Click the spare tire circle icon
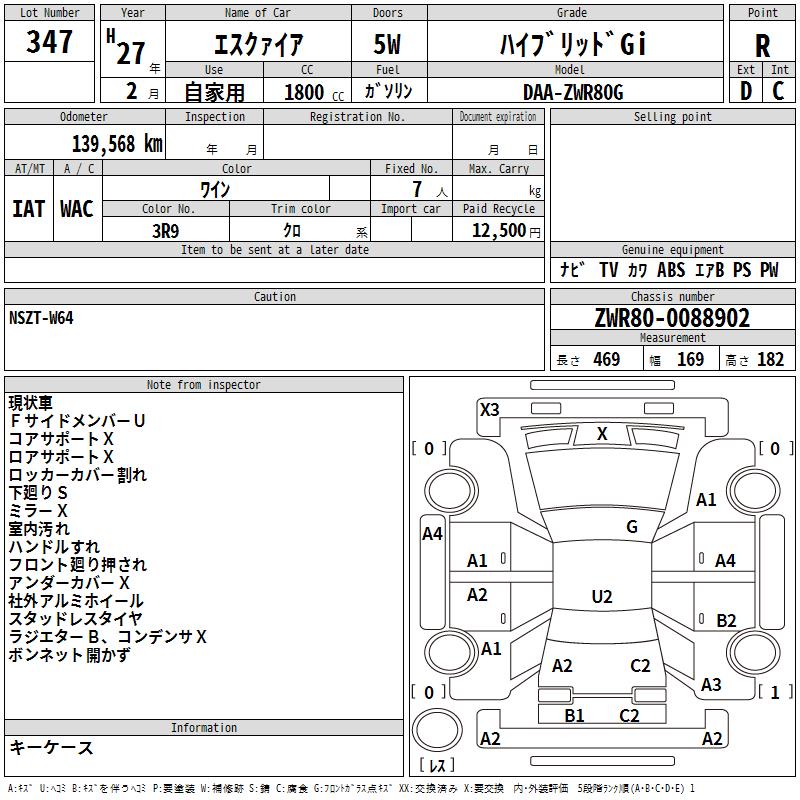The width and height of the screenshot is (800, 800). (437, 729)
